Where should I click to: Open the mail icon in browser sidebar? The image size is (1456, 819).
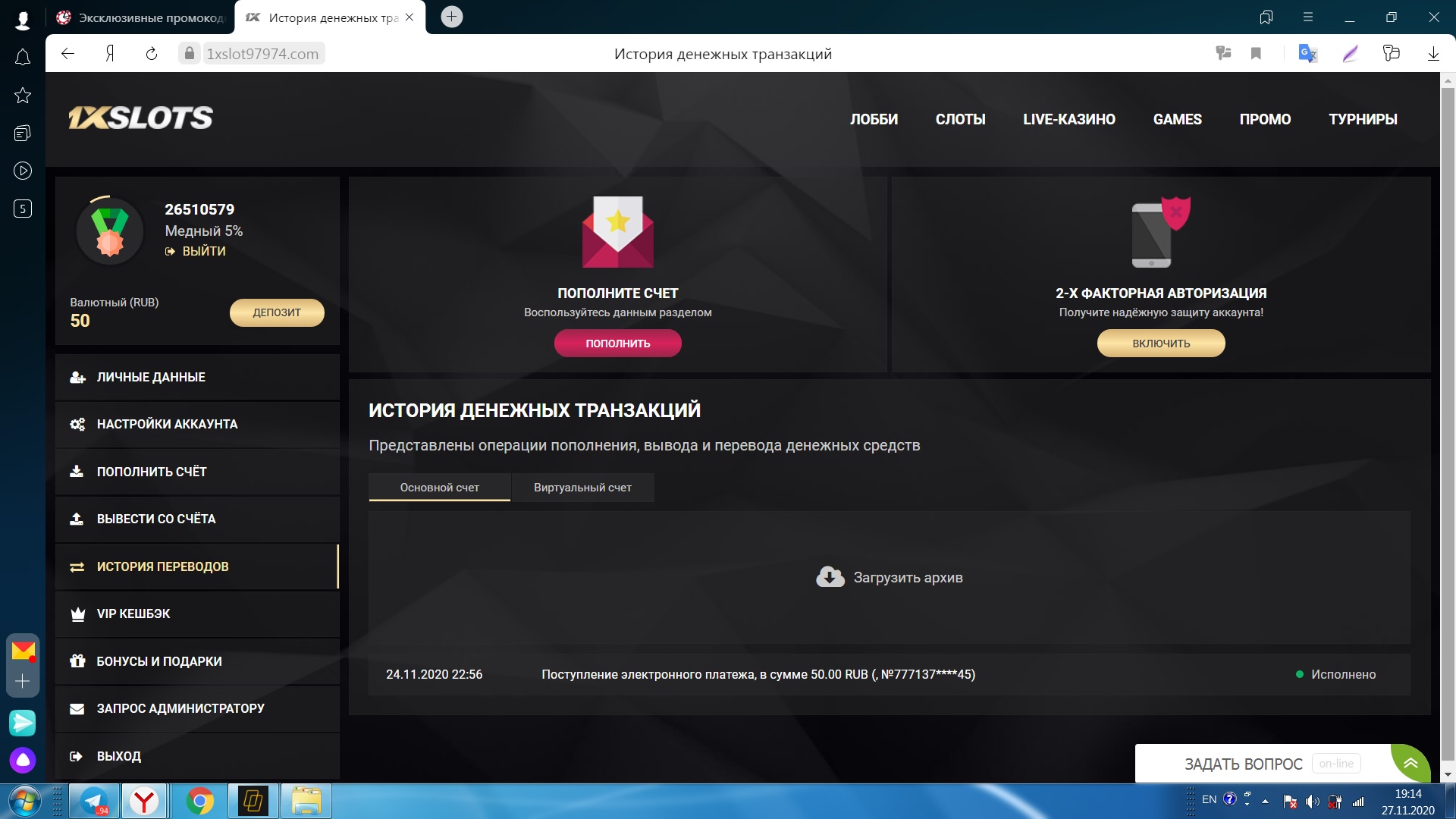[x=23, y=651]
